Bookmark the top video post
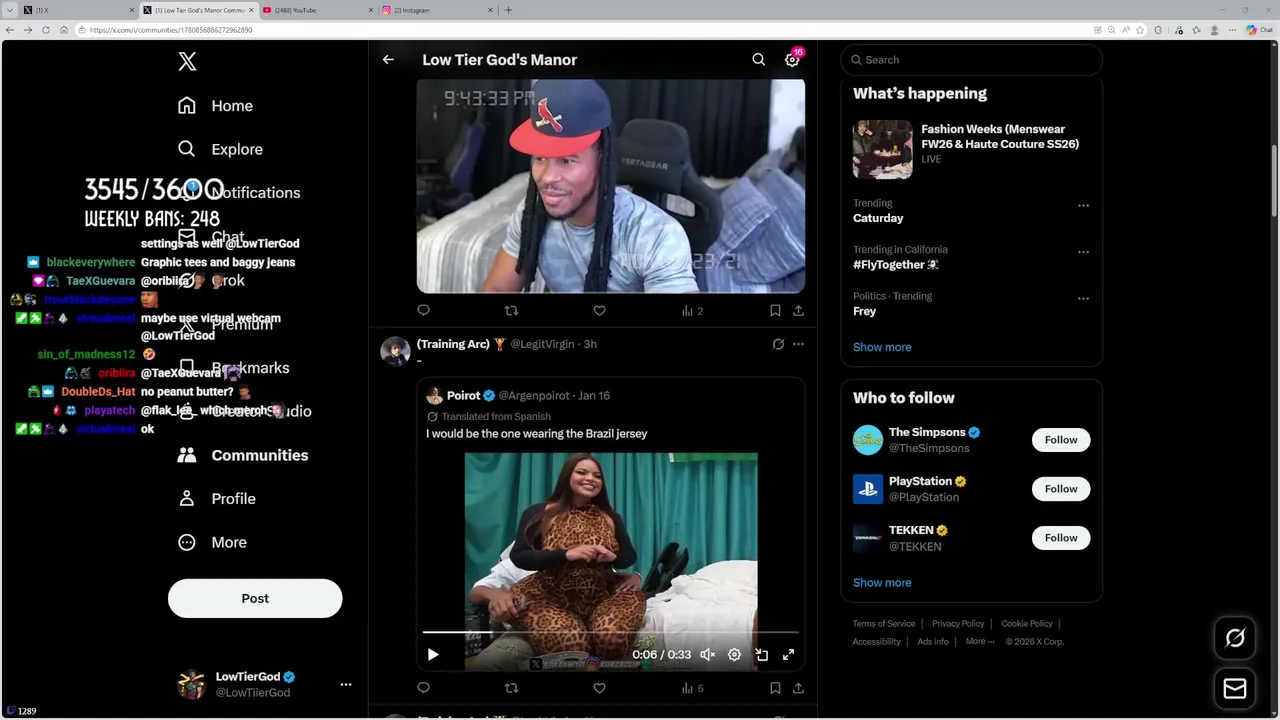Screen dimensions: 1280x720 point(775,311)
